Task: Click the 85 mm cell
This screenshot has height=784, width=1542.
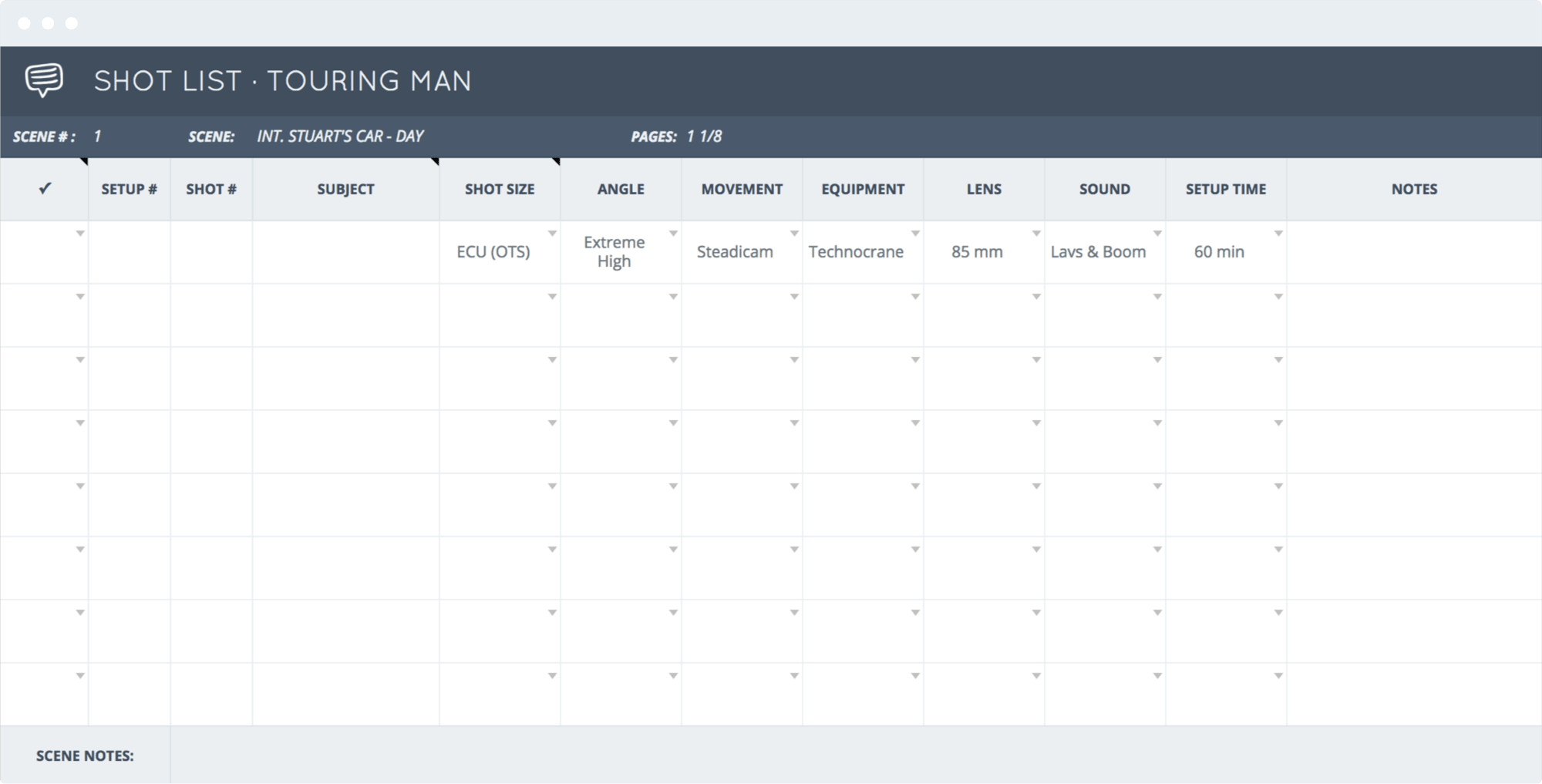Action: [984, 252]
